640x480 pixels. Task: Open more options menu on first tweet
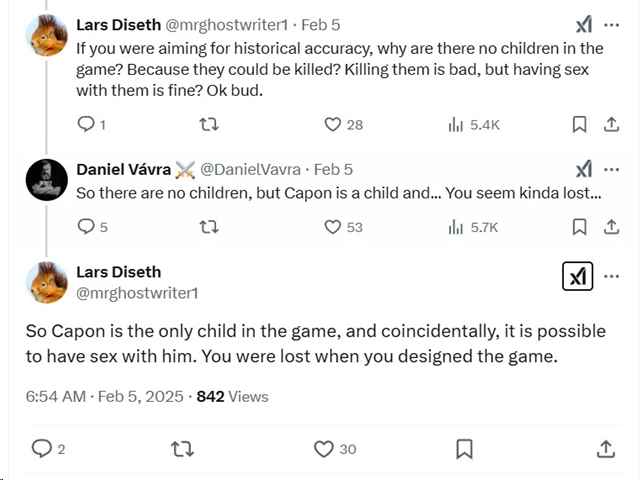(612, 25)
